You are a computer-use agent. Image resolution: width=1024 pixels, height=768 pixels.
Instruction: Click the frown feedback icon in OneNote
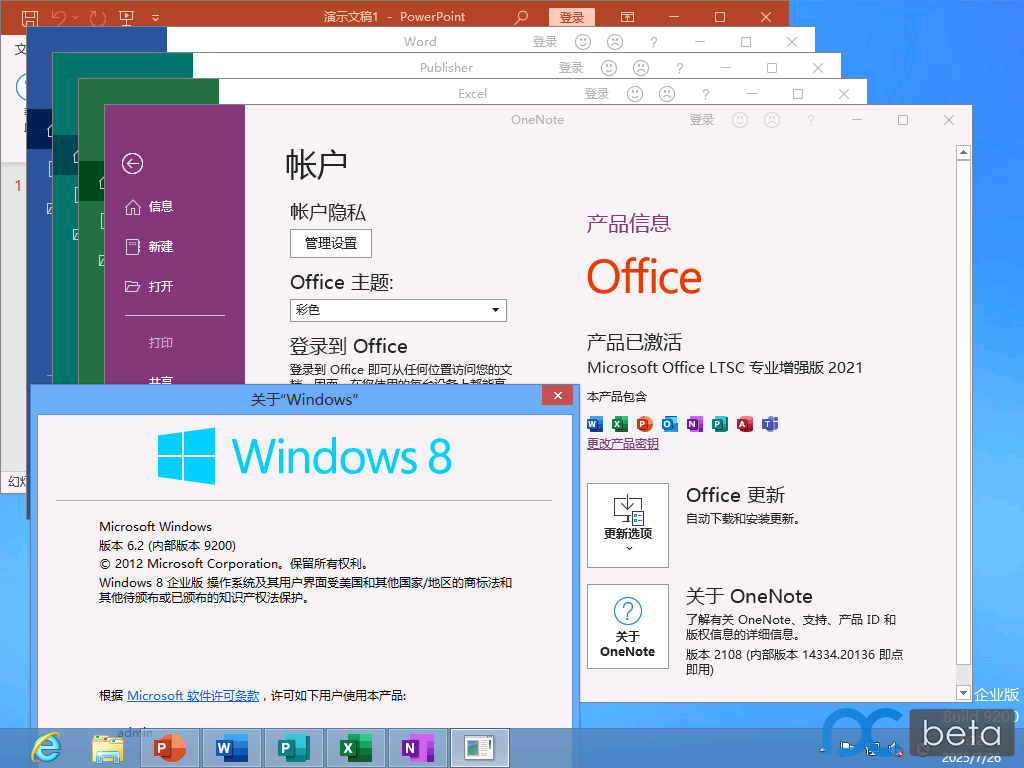click(x=772, y=120)
